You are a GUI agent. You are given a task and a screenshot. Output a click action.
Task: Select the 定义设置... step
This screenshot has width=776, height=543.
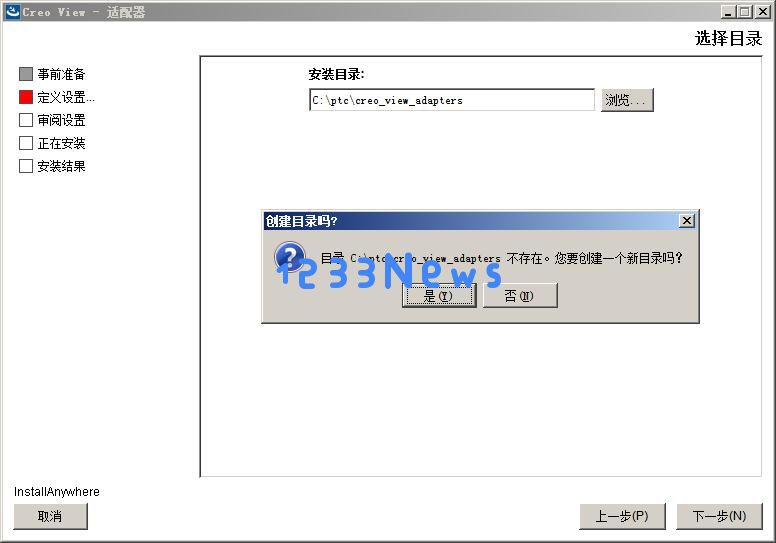(x=66, y=97)
